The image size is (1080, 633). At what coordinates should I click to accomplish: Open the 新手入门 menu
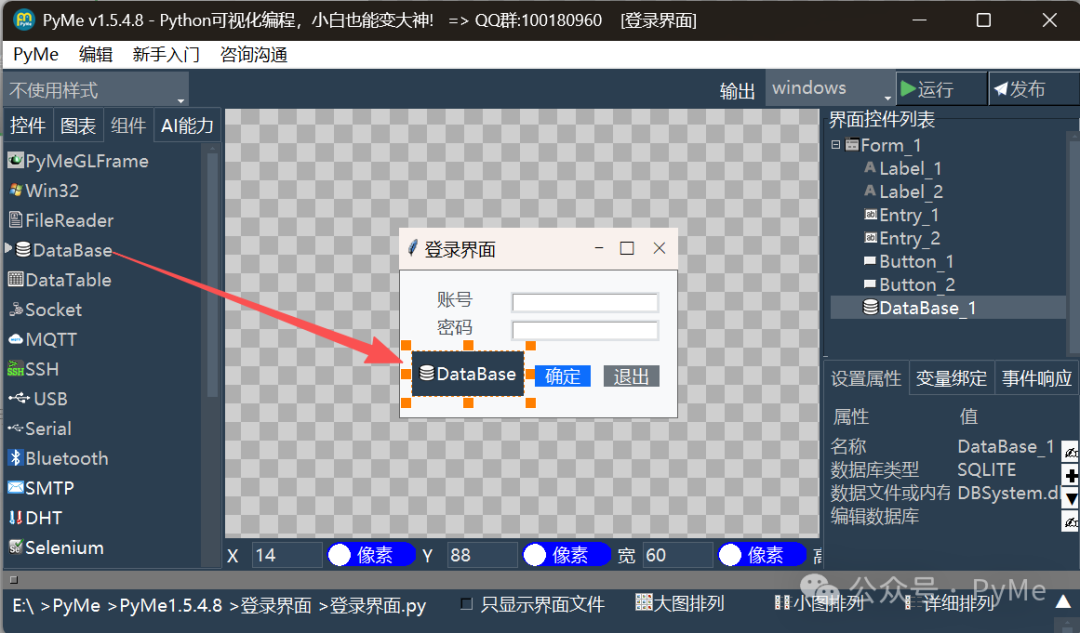coord(165,54)
